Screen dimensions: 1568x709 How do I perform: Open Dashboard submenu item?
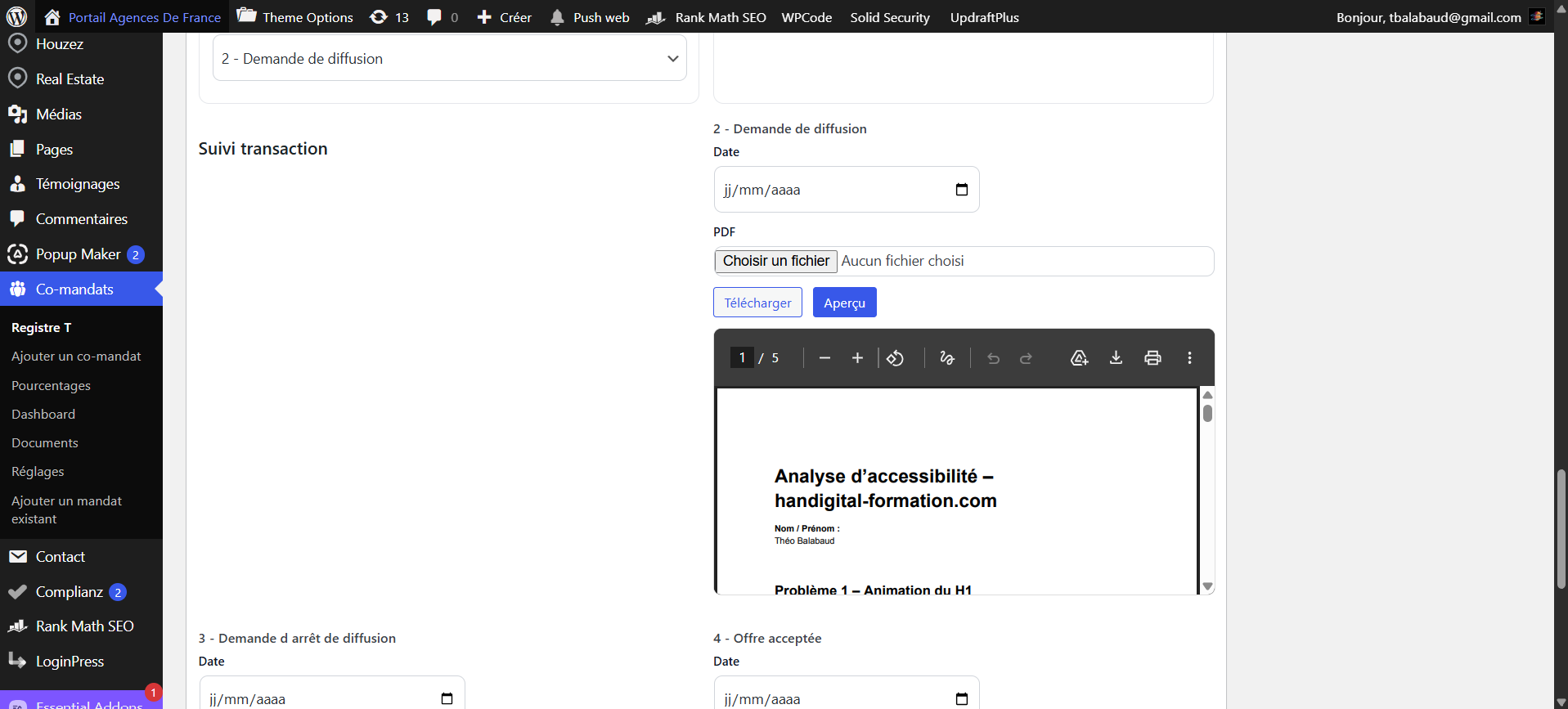point(43,415)
